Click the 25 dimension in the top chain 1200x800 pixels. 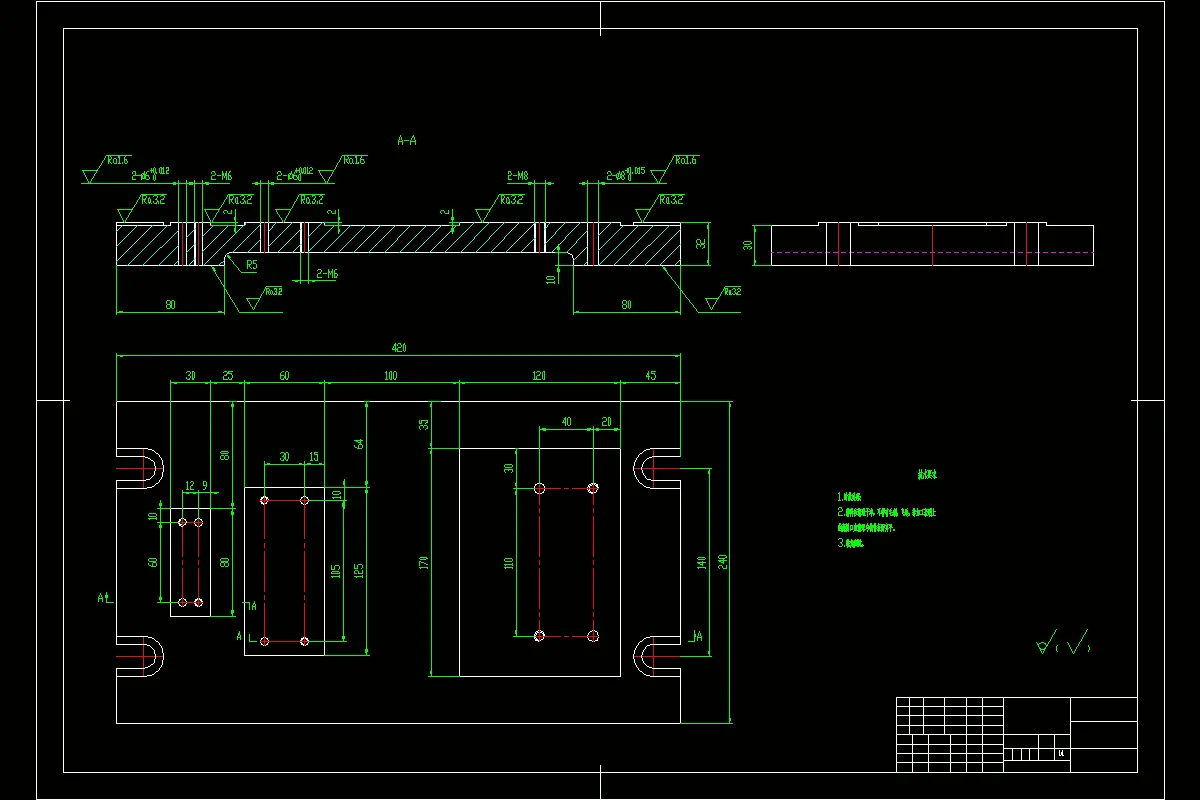(228, 376)
